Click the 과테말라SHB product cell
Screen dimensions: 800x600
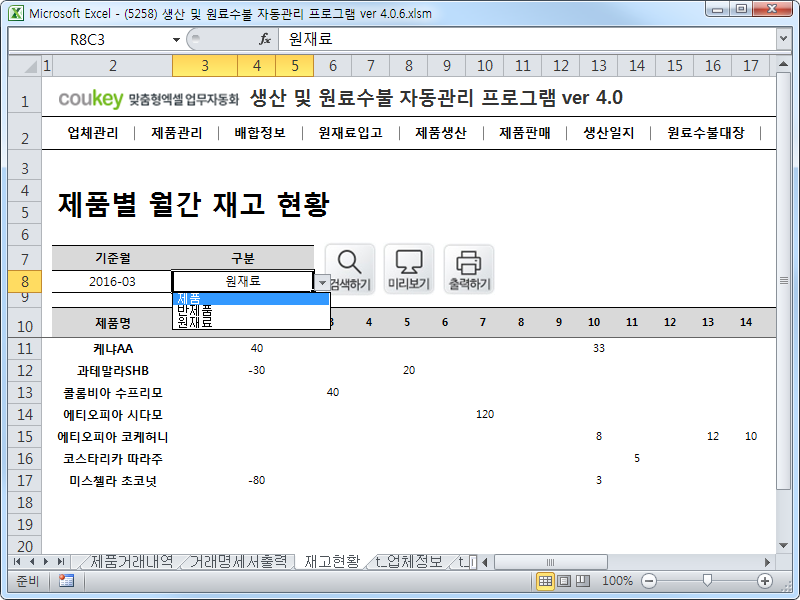tap(112, 370)
